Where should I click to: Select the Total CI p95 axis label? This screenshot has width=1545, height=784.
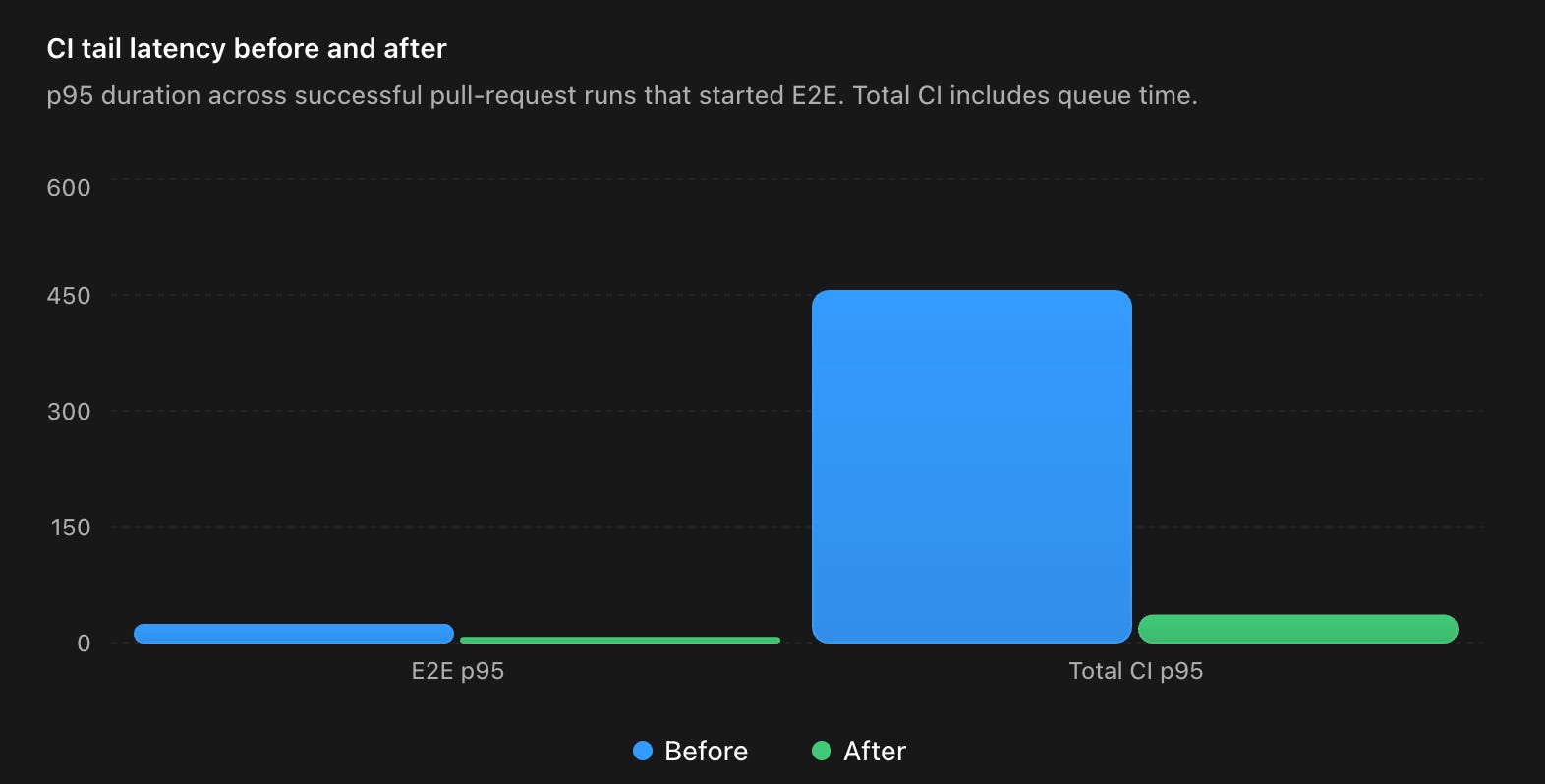tap(1135, 671)
